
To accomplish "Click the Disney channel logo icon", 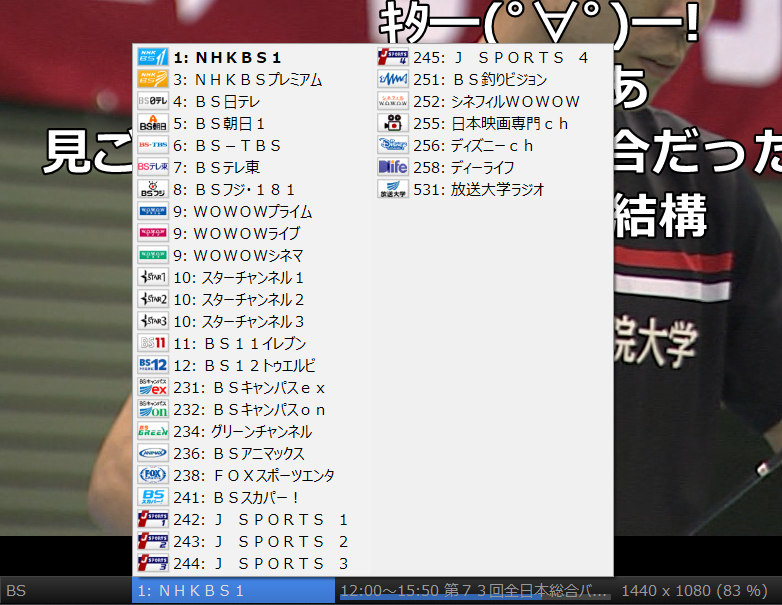I will click(392, 145).
